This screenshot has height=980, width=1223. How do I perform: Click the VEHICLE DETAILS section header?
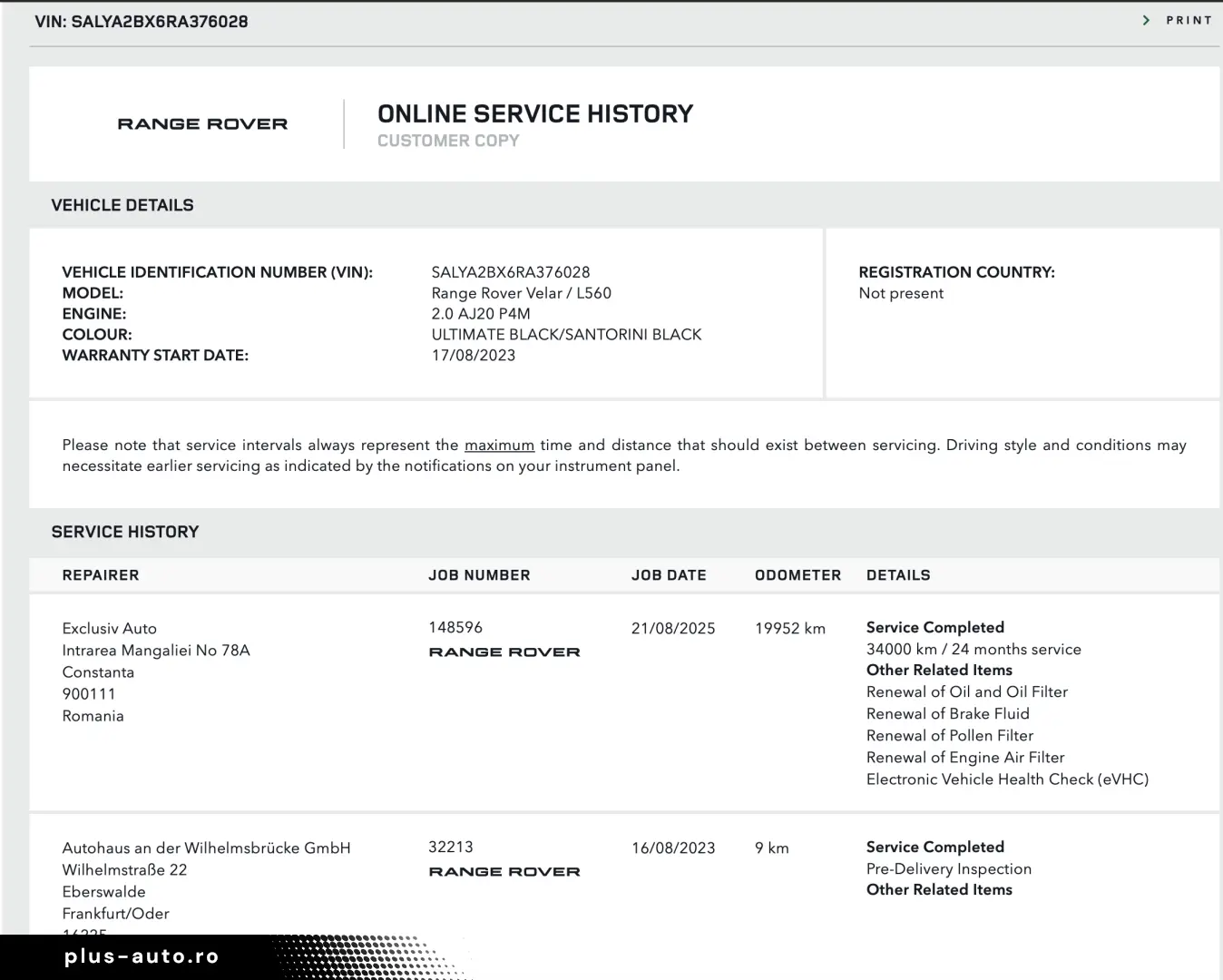click(x=122, y=205)
